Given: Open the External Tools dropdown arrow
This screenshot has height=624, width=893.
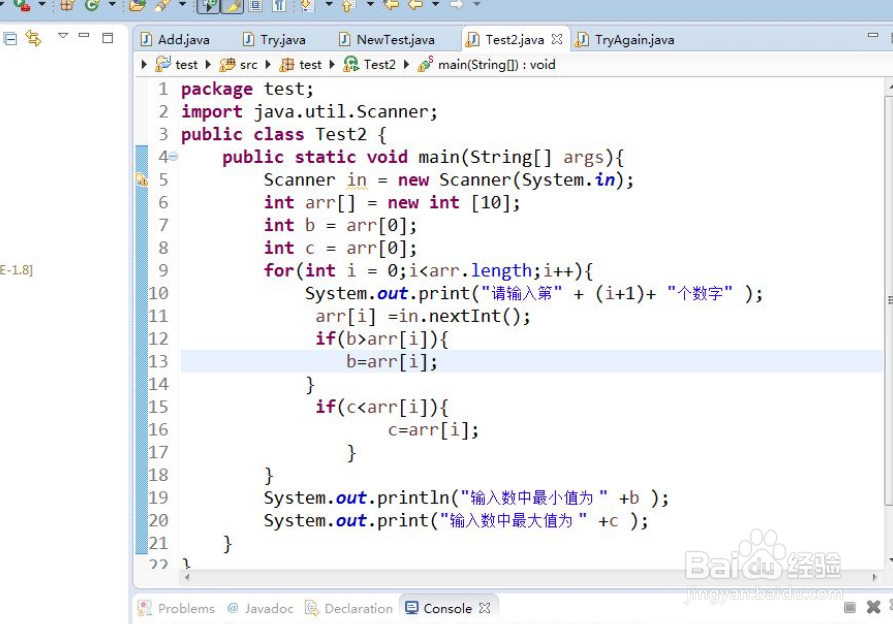Looking at the screenshot, I should (x=42, y=5).
